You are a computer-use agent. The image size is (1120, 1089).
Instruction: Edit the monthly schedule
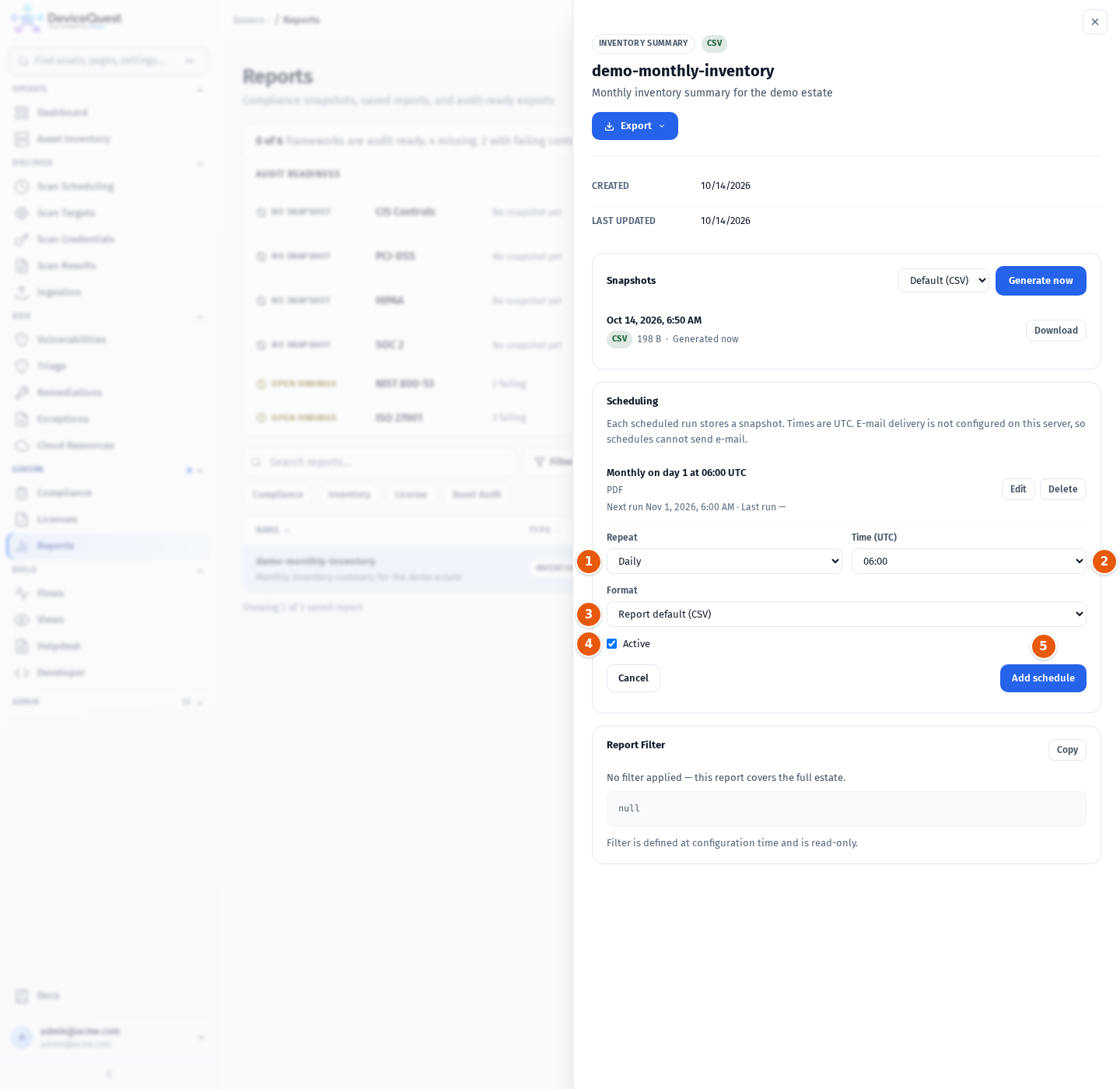[x=1018, y=489]
